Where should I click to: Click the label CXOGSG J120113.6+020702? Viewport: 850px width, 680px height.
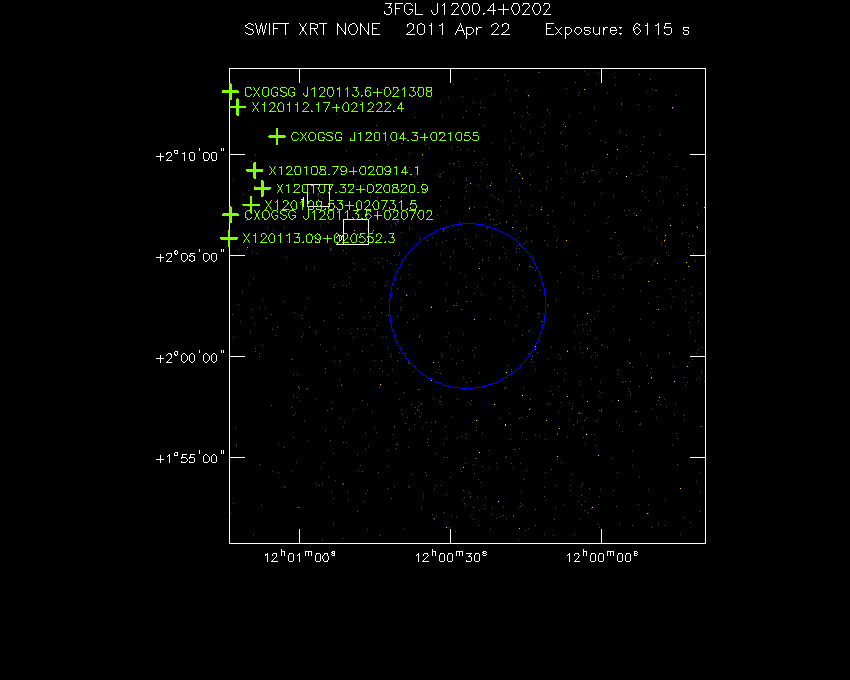(x=339, y=215)
